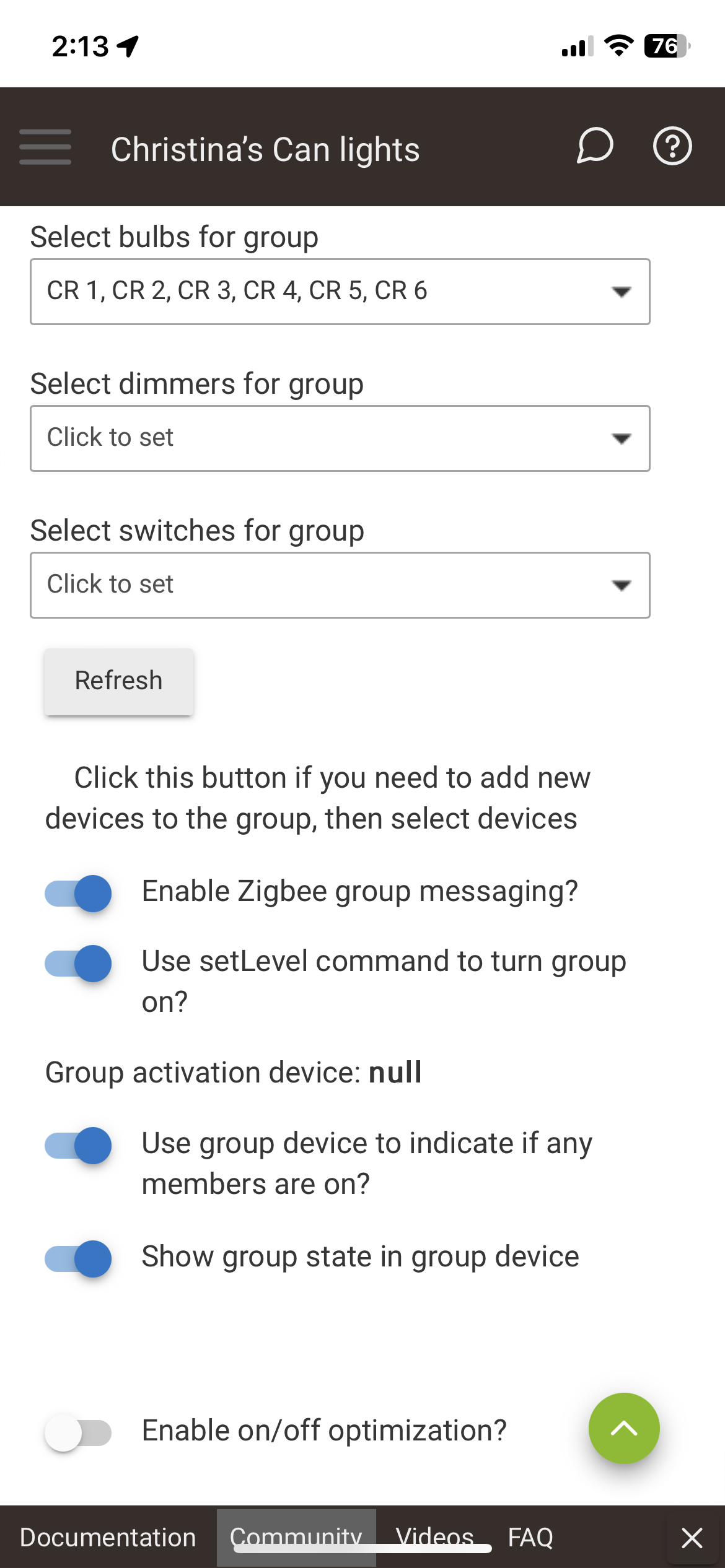This screenshot has height=1568, width=725.
Task: Tap the cellular signal bars icon
Action: tap(577, 46)
